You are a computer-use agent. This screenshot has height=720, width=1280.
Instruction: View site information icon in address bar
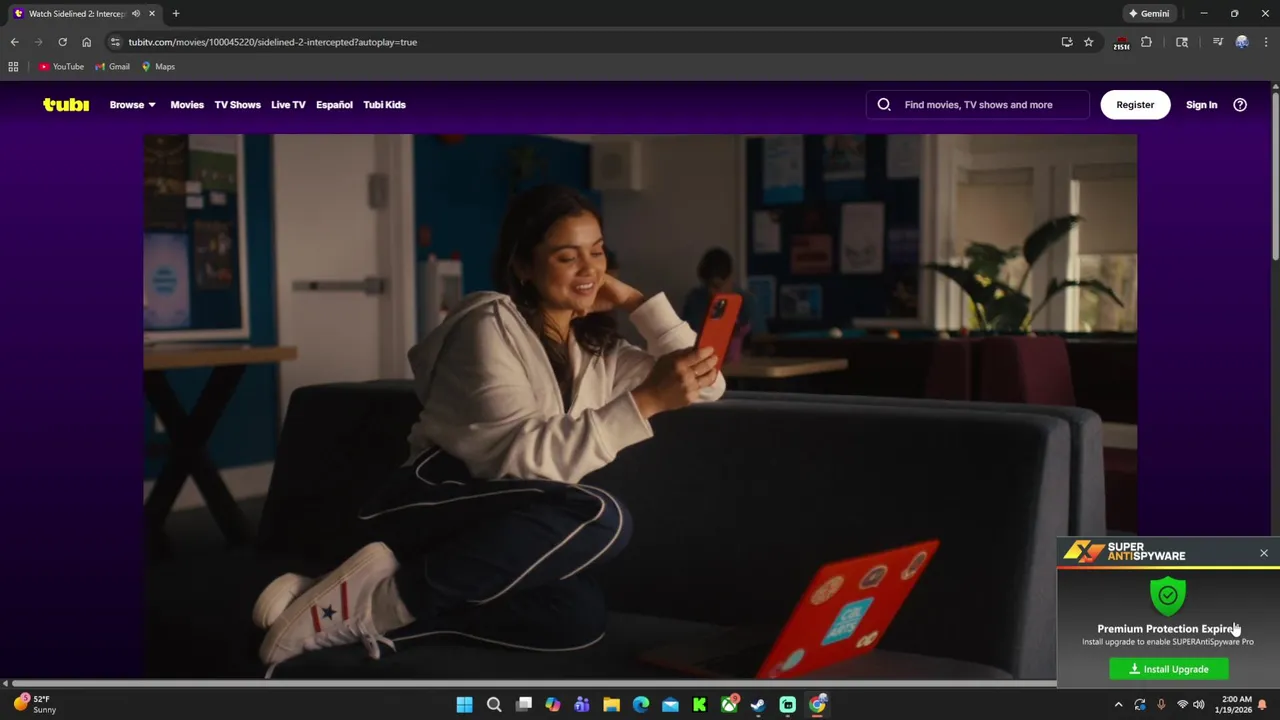pos(115,42)
